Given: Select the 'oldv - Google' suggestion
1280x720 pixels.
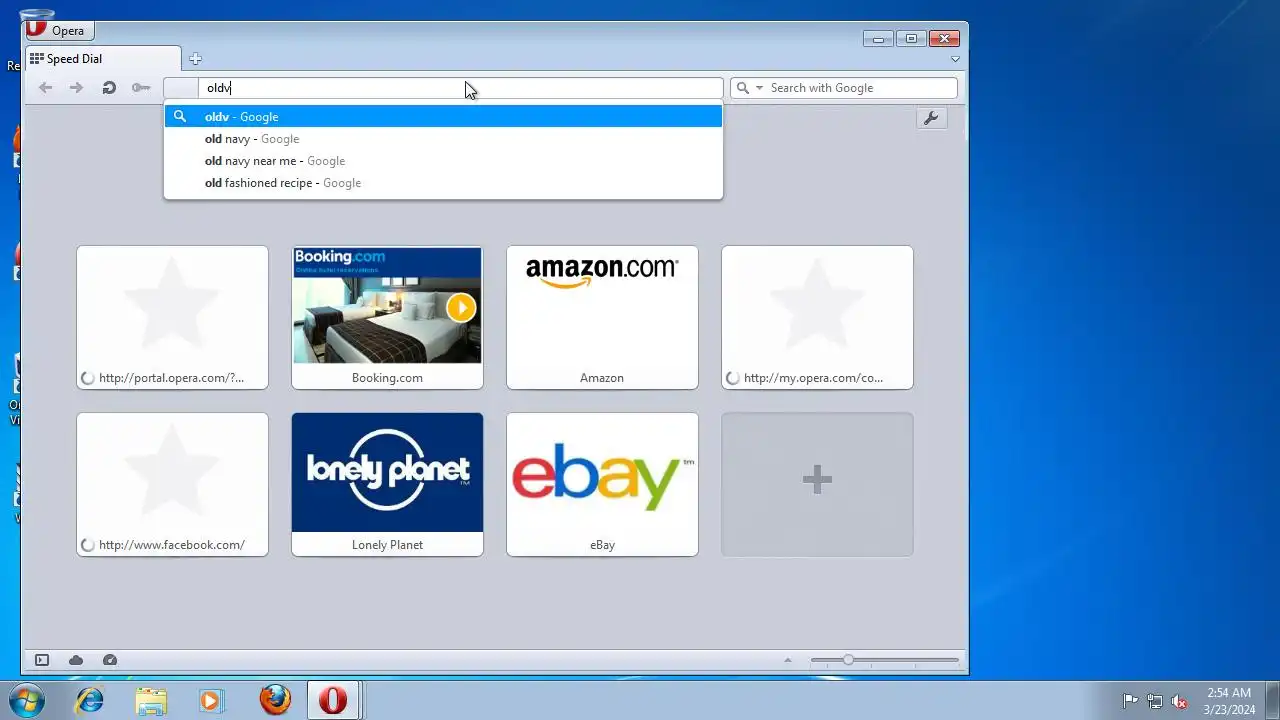Looking at the screenshot, I should coord(443,117).
